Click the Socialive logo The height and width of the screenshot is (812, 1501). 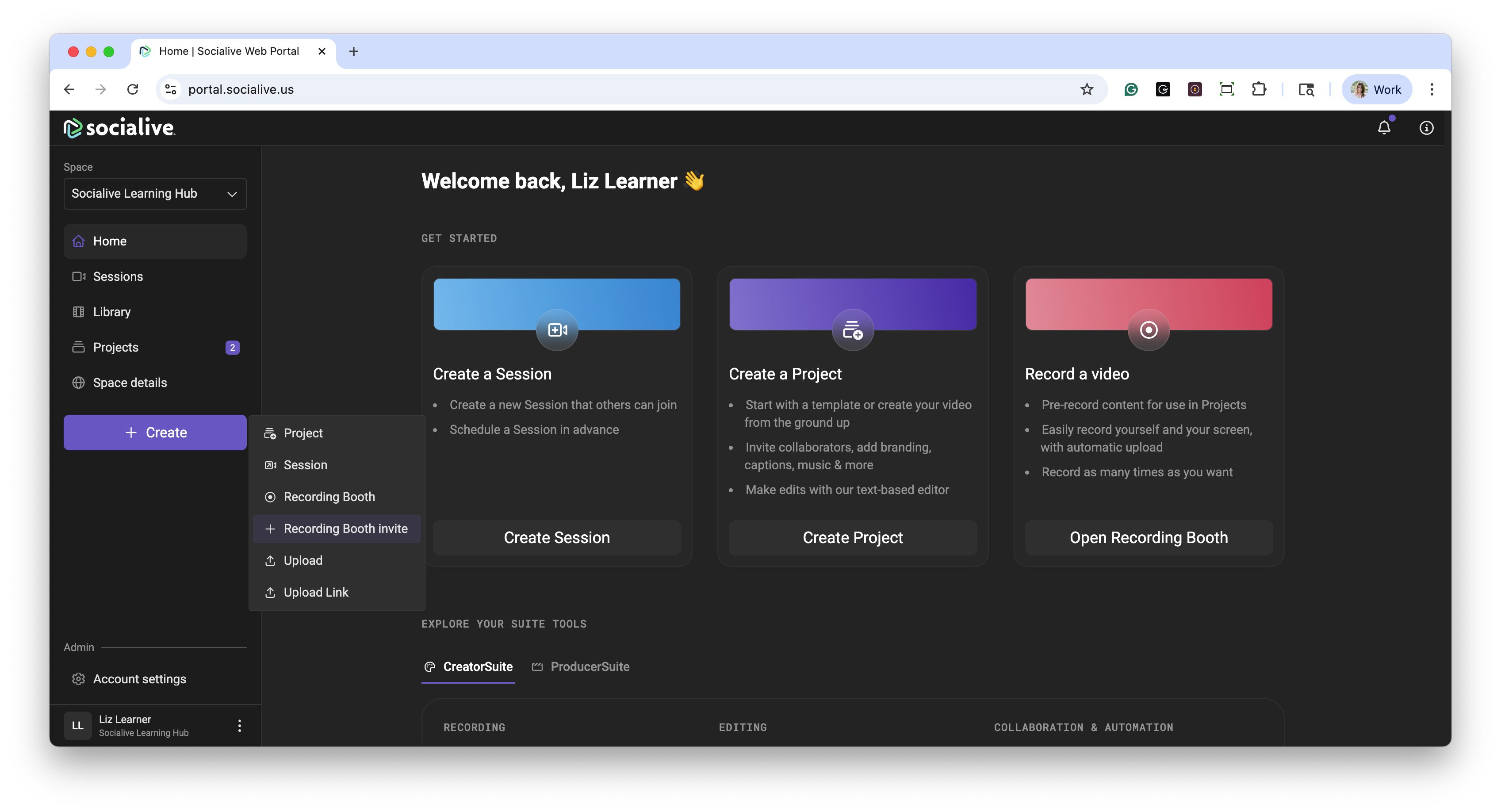point(119,128)
